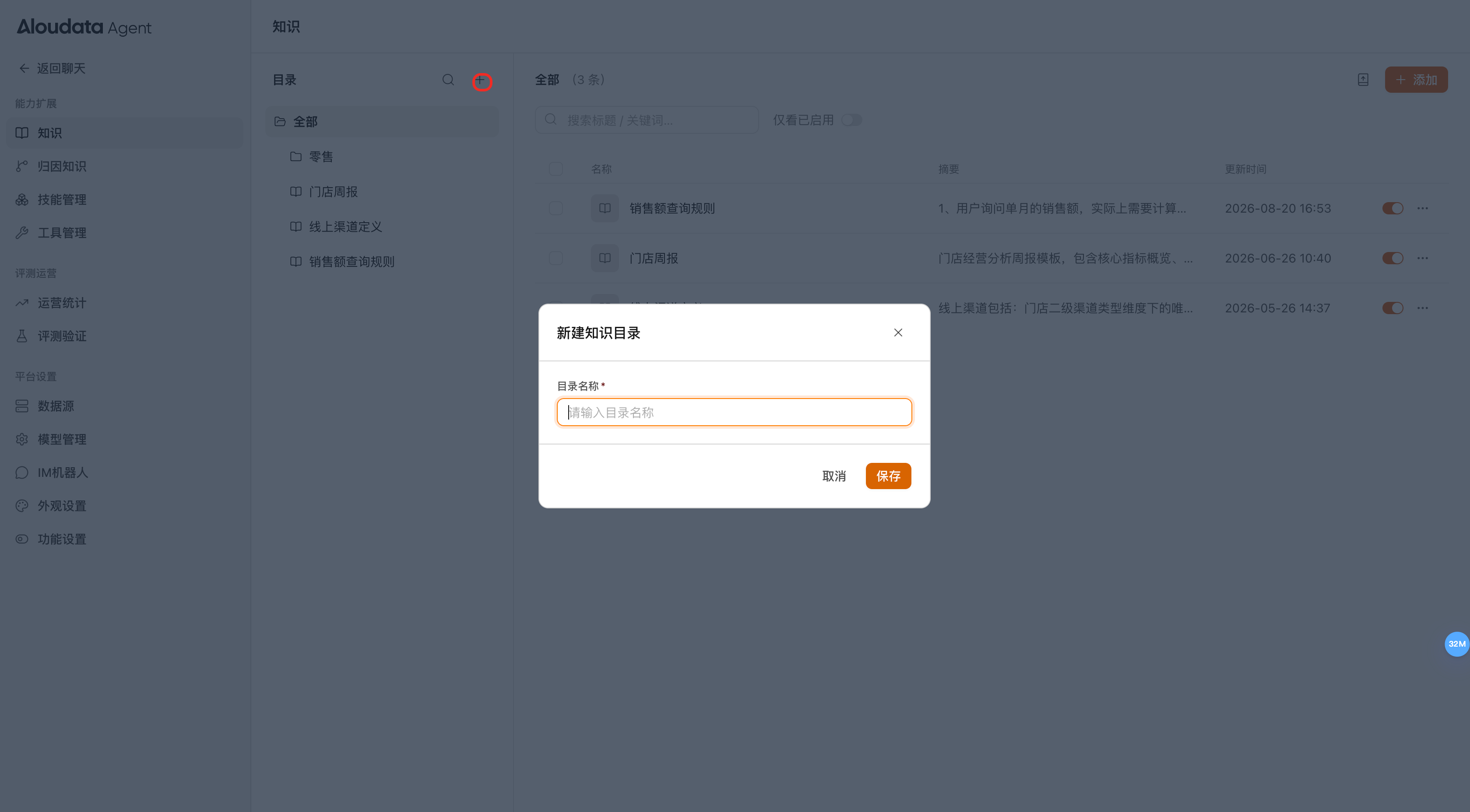The width and height of the screenshot is (1470, 812).
Task: Click the 添加 button
Action: click(1416, 80)
